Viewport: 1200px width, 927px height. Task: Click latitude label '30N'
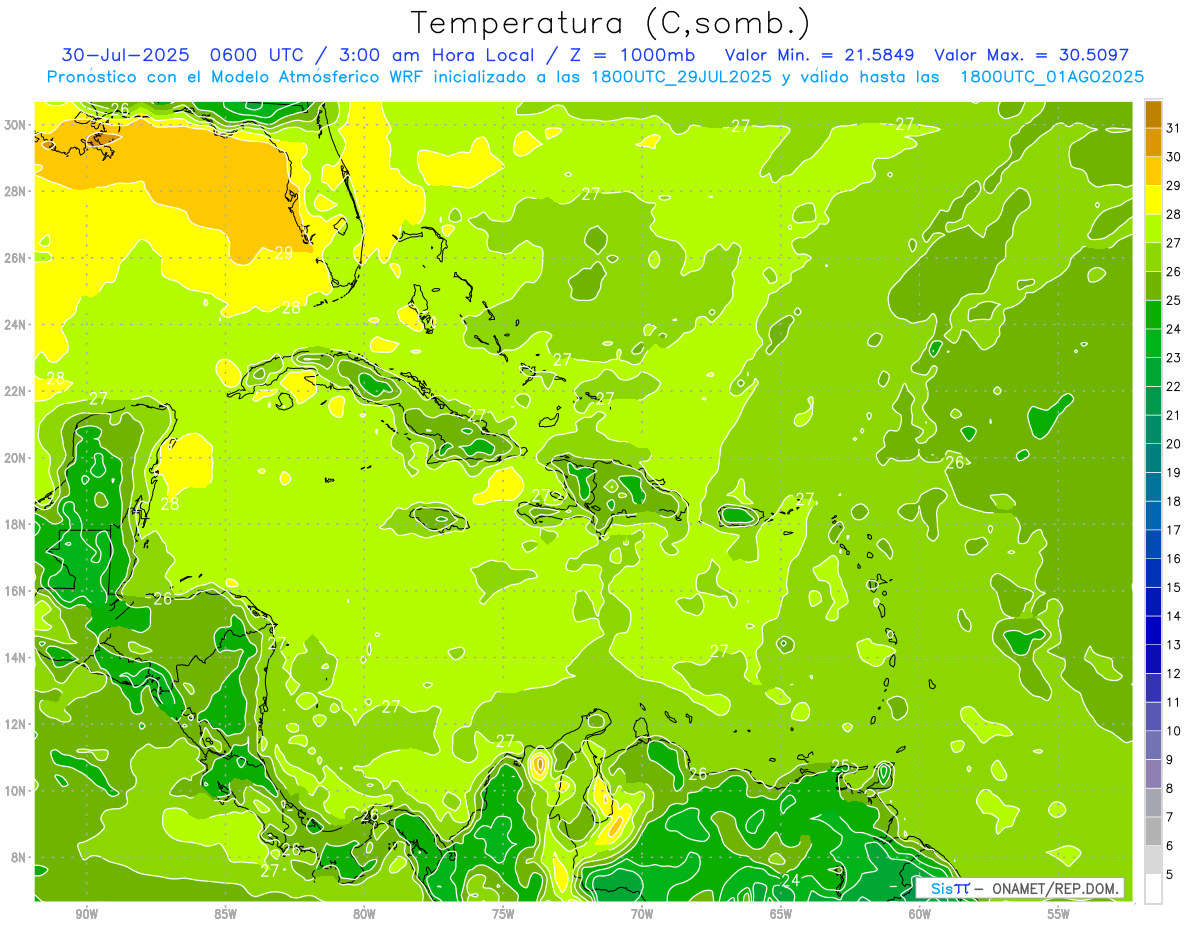[16, 124]
